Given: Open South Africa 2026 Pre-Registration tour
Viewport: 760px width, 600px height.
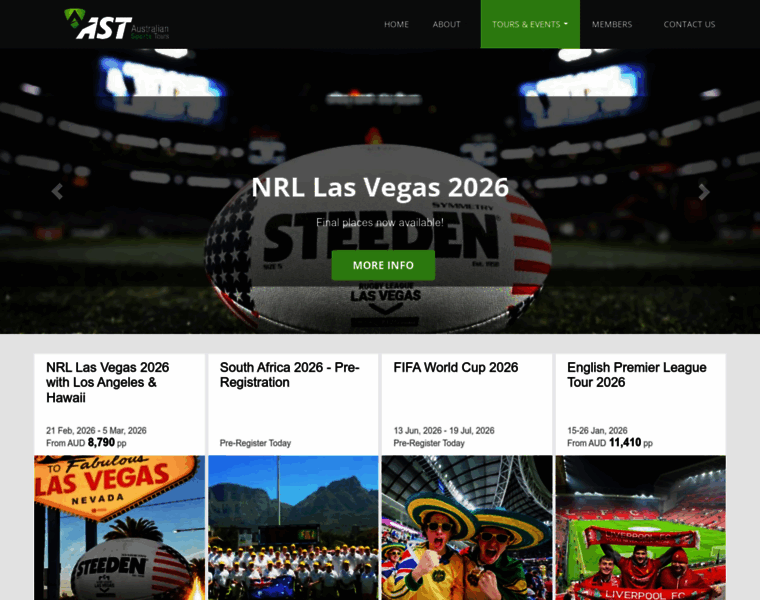Looking at the screenshot, I should coord(289,375).
